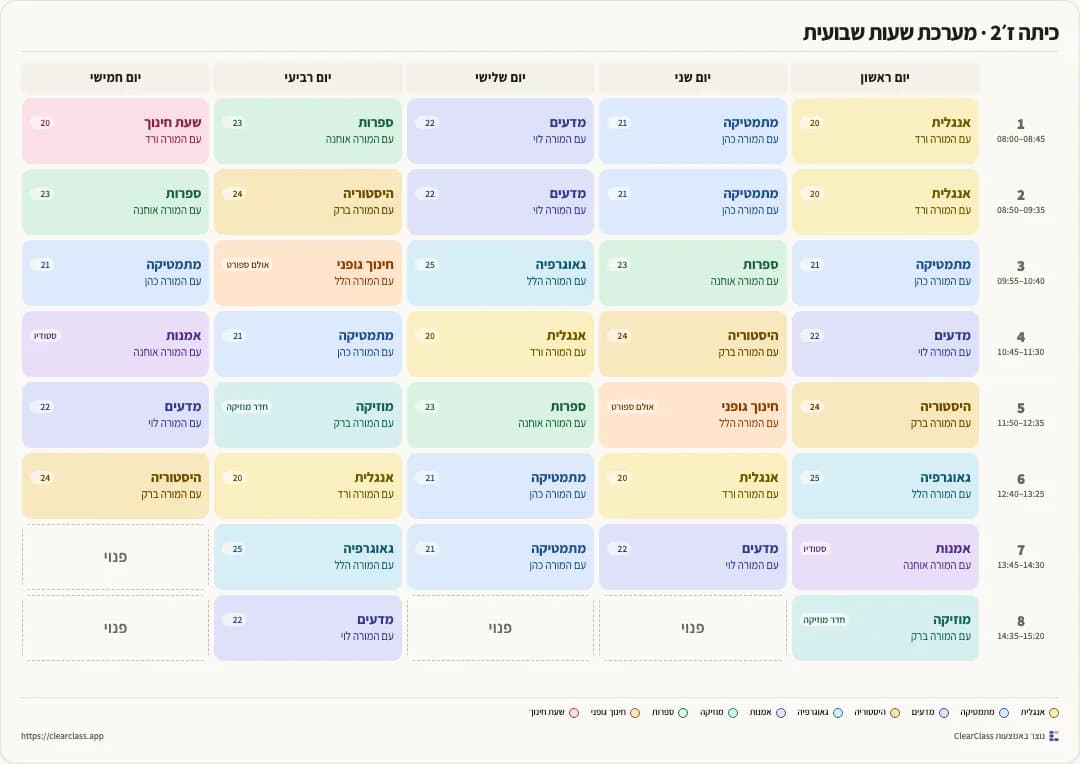This screenshot has width=1080, height=764.
Task: Click the היסטוריה legend color circle
Action: (x=895, y=713)
